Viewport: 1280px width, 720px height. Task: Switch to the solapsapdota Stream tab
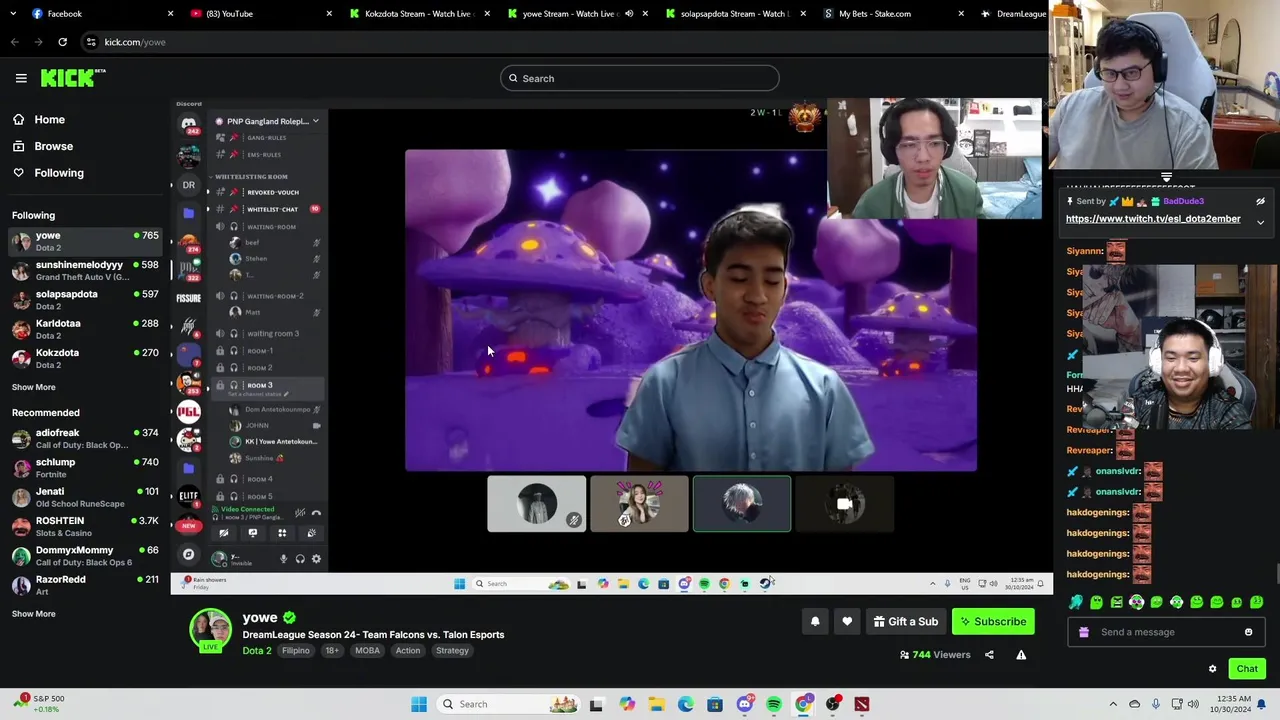tap(735, 14)
